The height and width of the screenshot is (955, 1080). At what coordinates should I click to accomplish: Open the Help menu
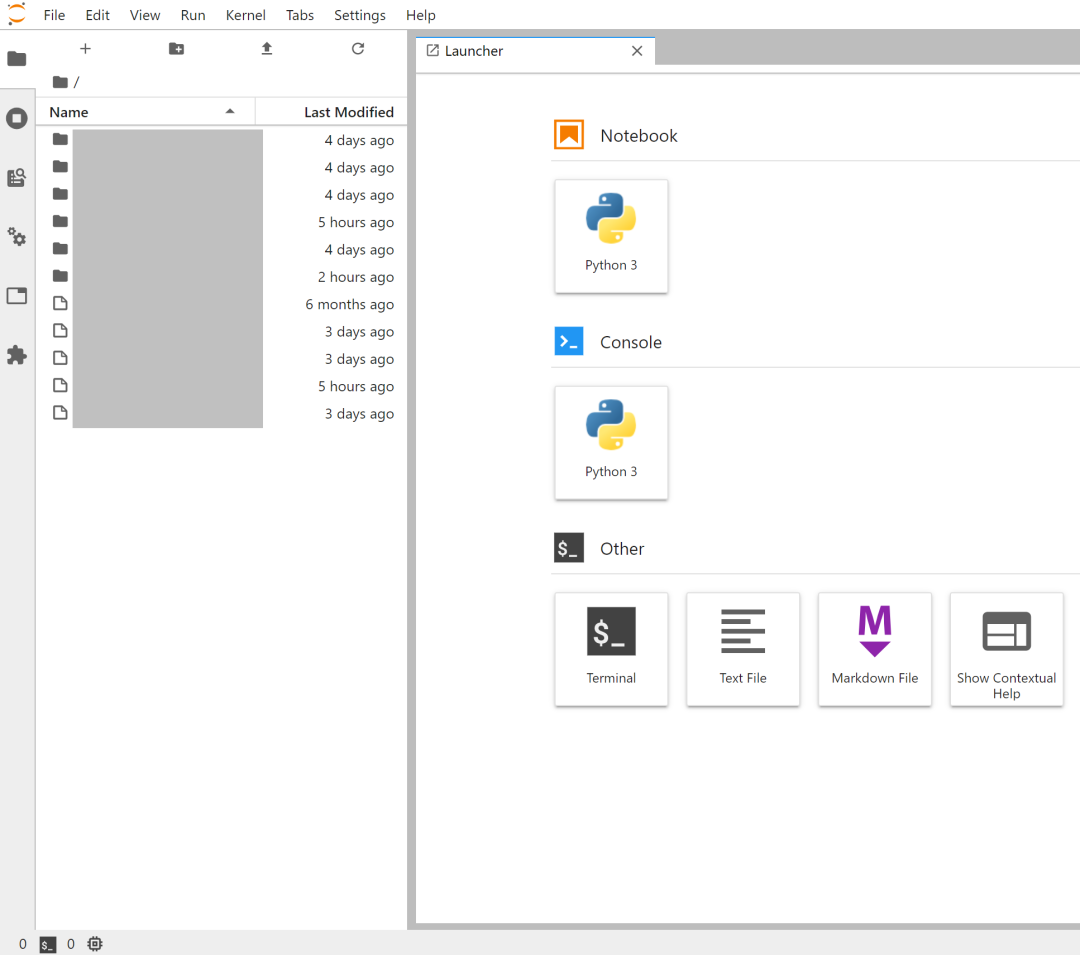(420, 15)
